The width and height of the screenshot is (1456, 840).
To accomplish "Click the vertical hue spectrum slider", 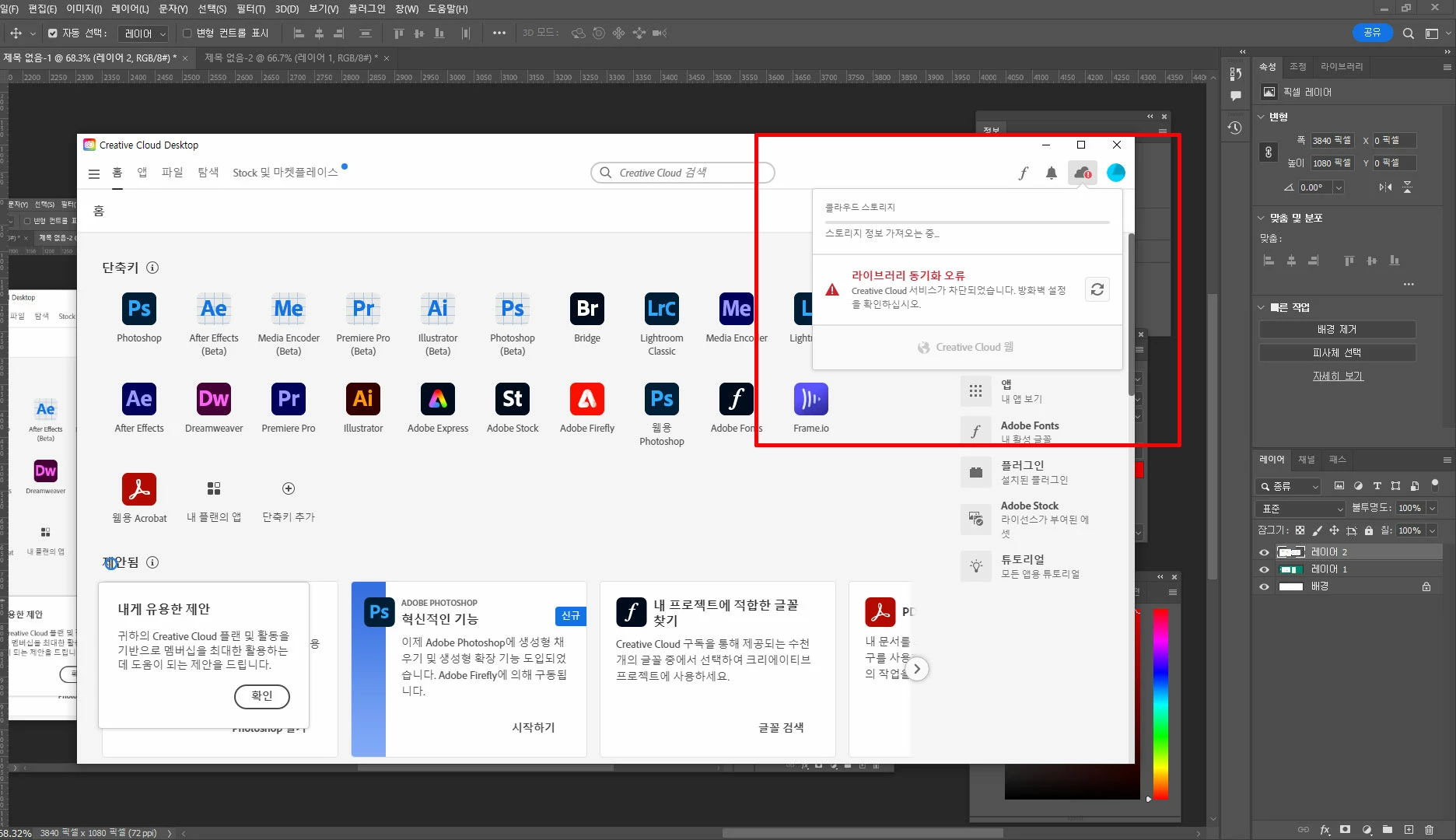I will [1160, 703].
